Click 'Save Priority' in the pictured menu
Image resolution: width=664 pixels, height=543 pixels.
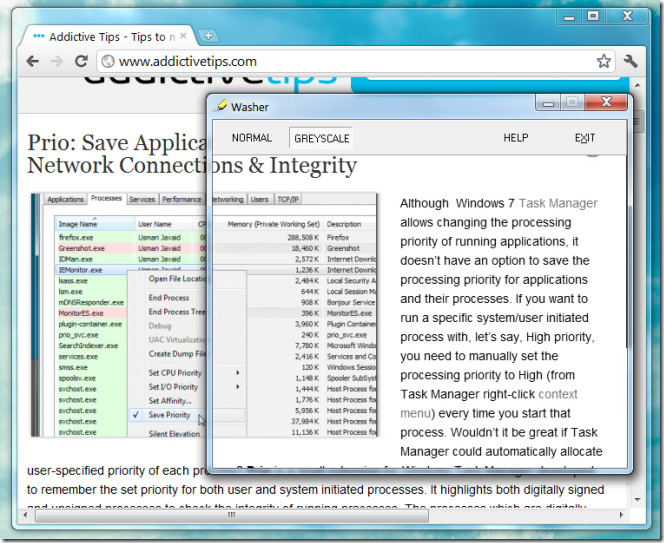click(x=169, y=415)
